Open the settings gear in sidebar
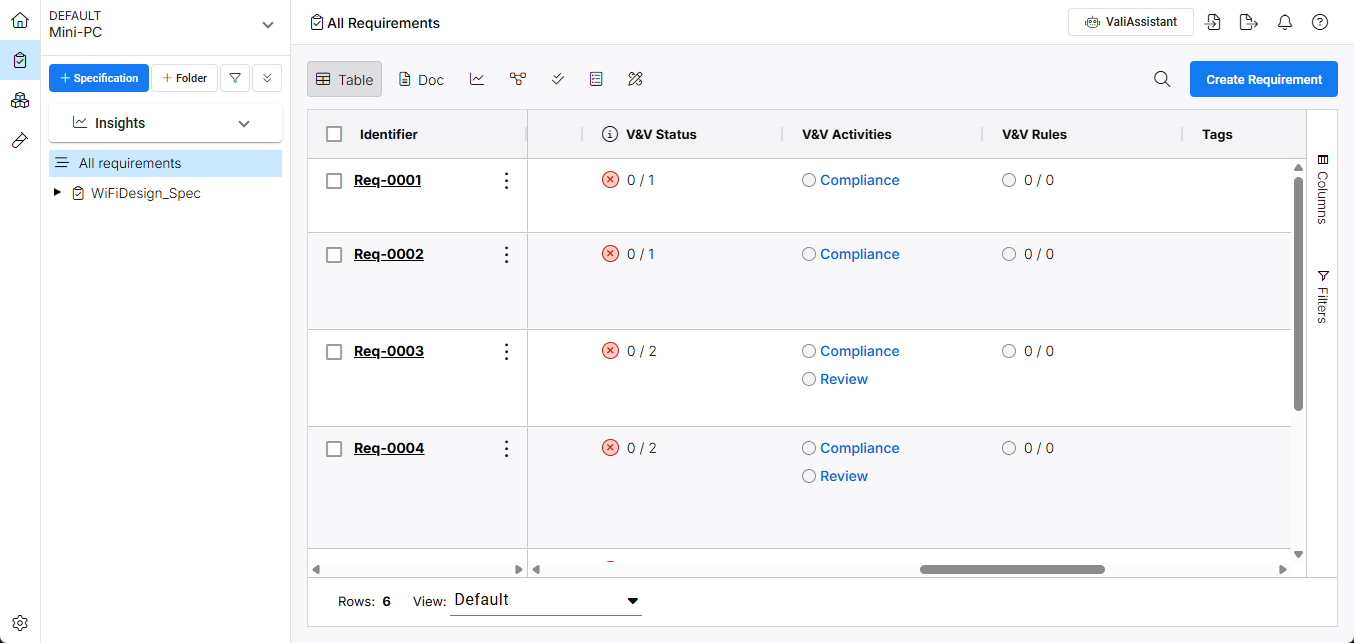1354x643 pixels. click(20, 623)
